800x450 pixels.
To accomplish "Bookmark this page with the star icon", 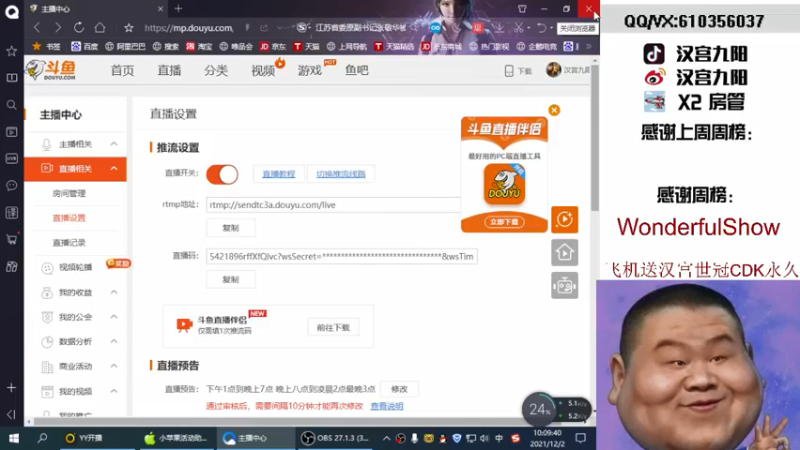I will point(129,28).
